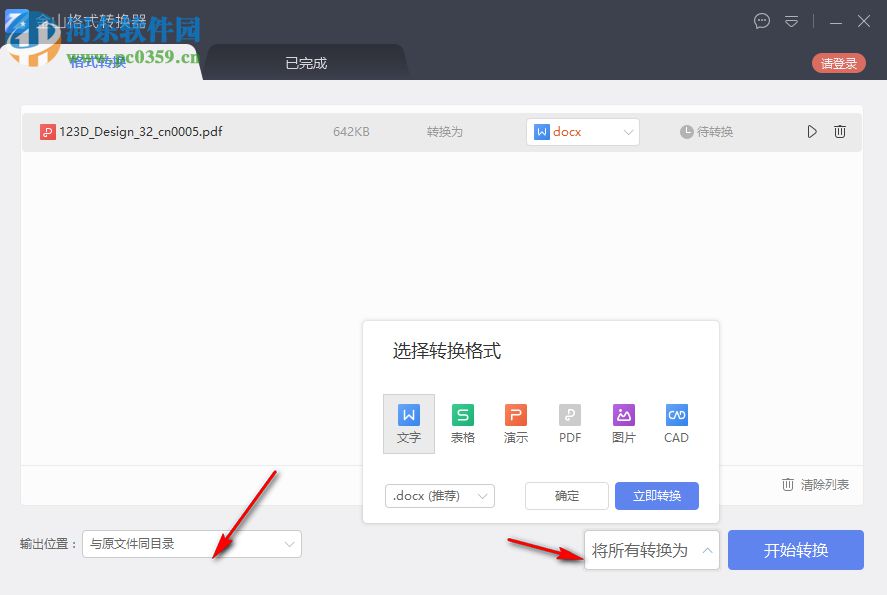Click the red 请登录 login button
This screenshot has width=887, height=595.
tap(839, 63)
